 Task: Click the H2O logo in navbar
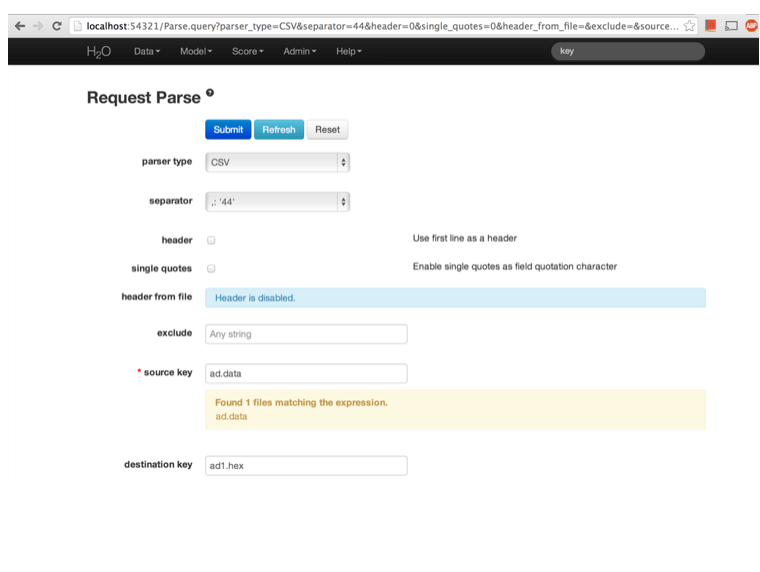tap(98, 51)
